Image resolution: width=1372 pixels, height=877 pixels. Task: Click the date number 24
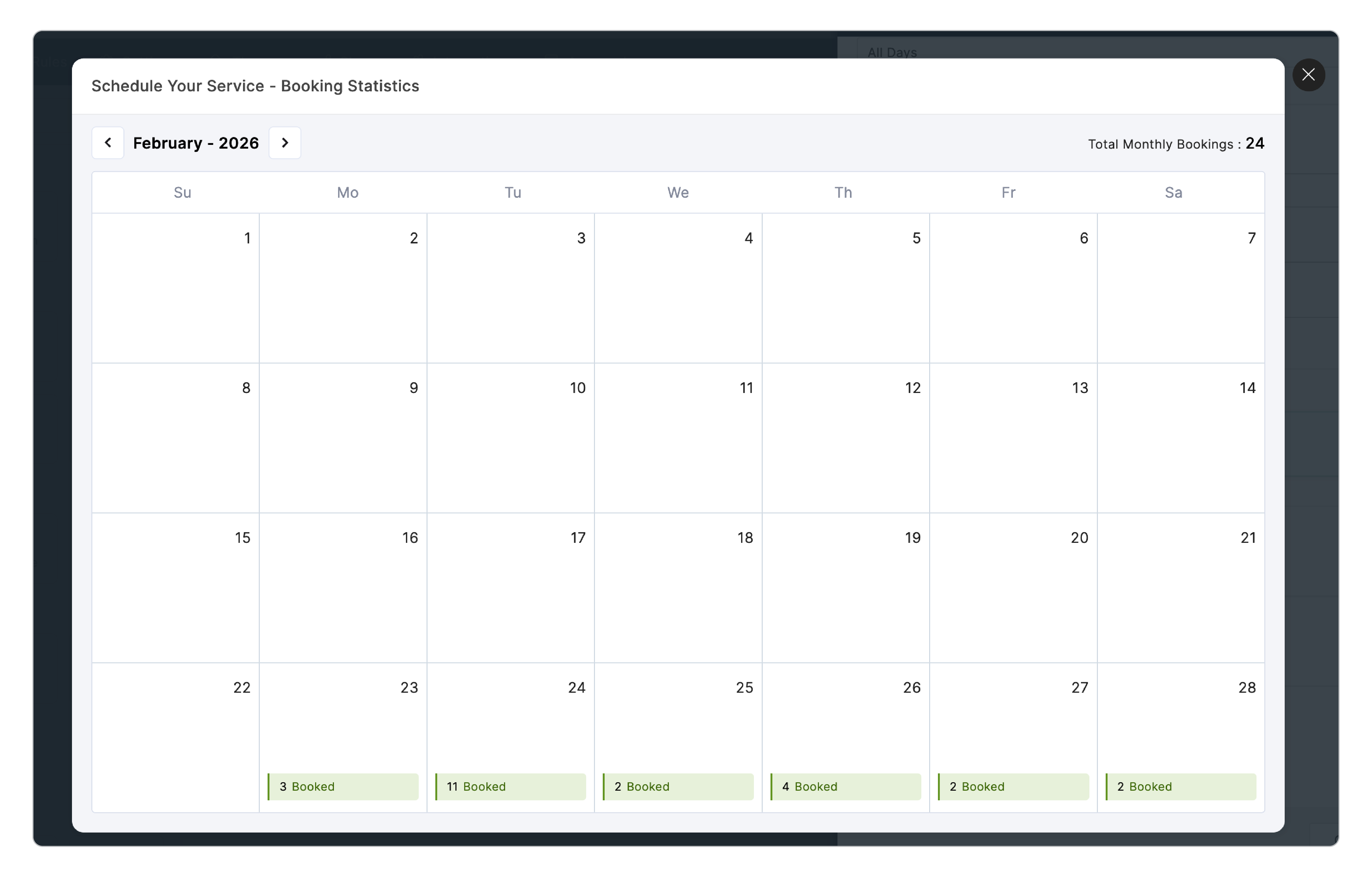pyautogui.click(x=576, y=687)
